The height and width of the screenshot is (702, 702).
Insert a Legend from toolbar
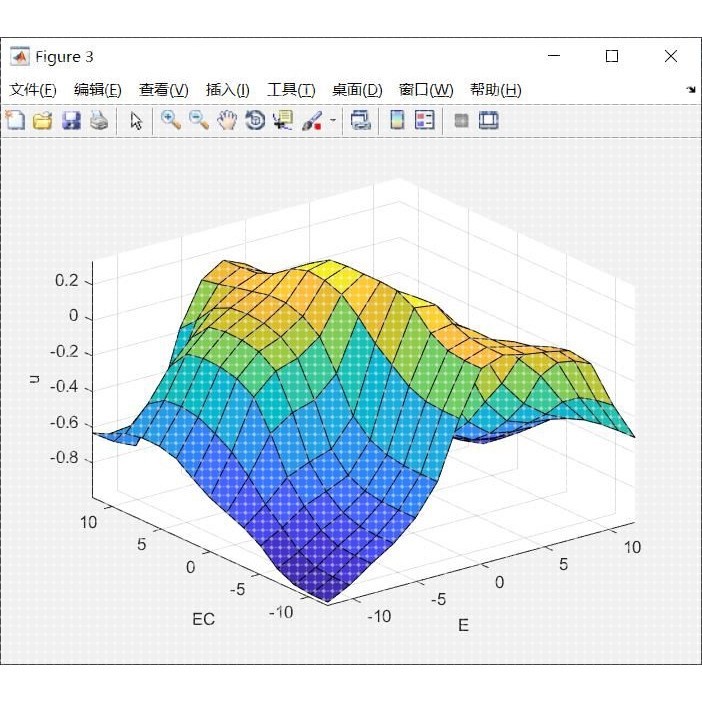tap(424, 120)
